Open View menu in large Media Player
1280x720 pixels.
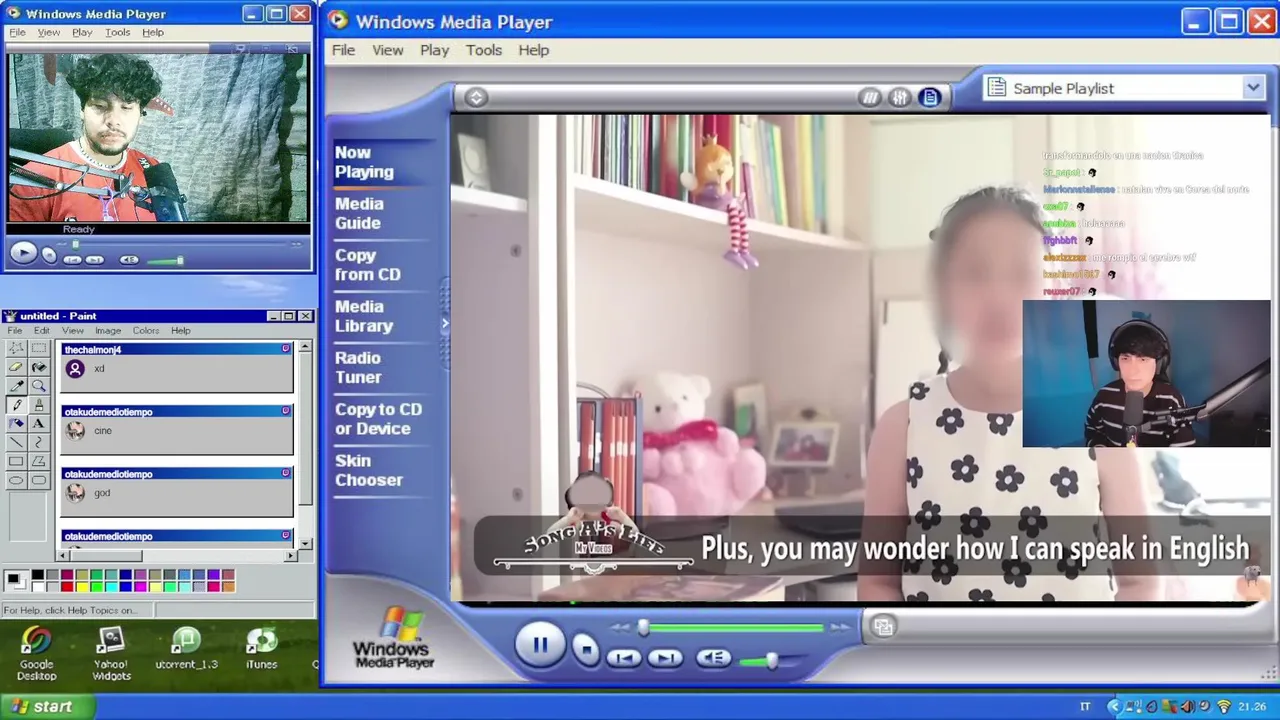387,50
